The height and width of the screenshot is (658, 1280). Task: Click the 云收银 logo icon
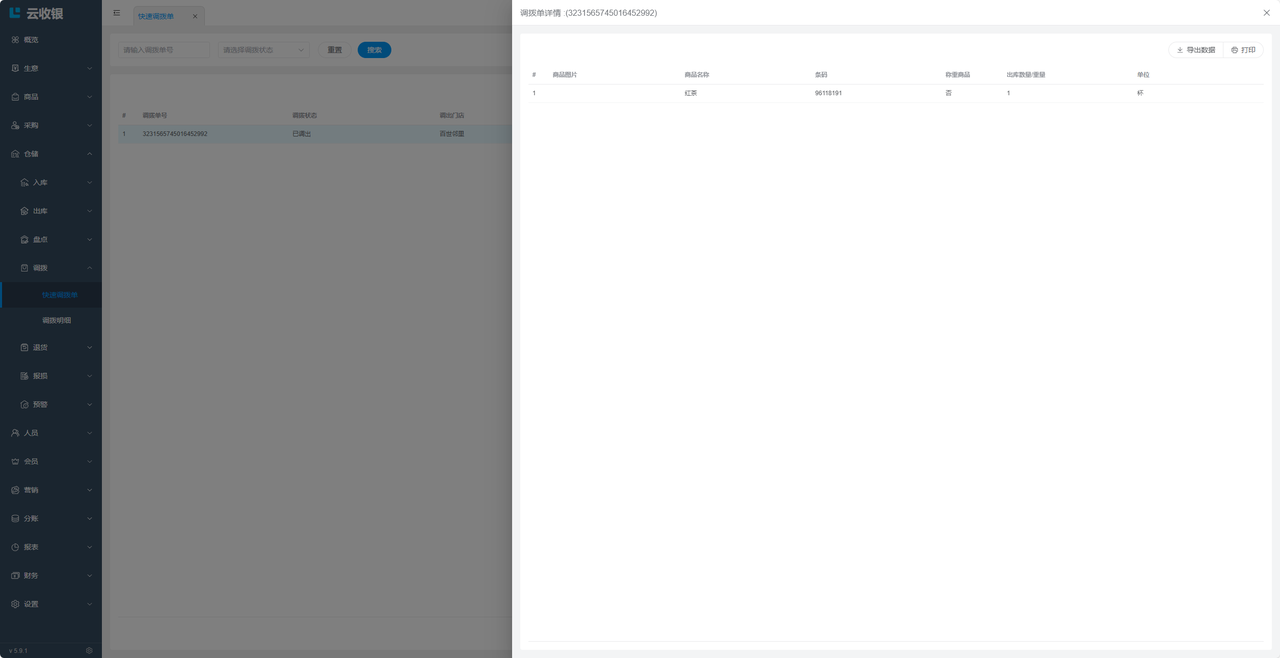pos(15,13)
